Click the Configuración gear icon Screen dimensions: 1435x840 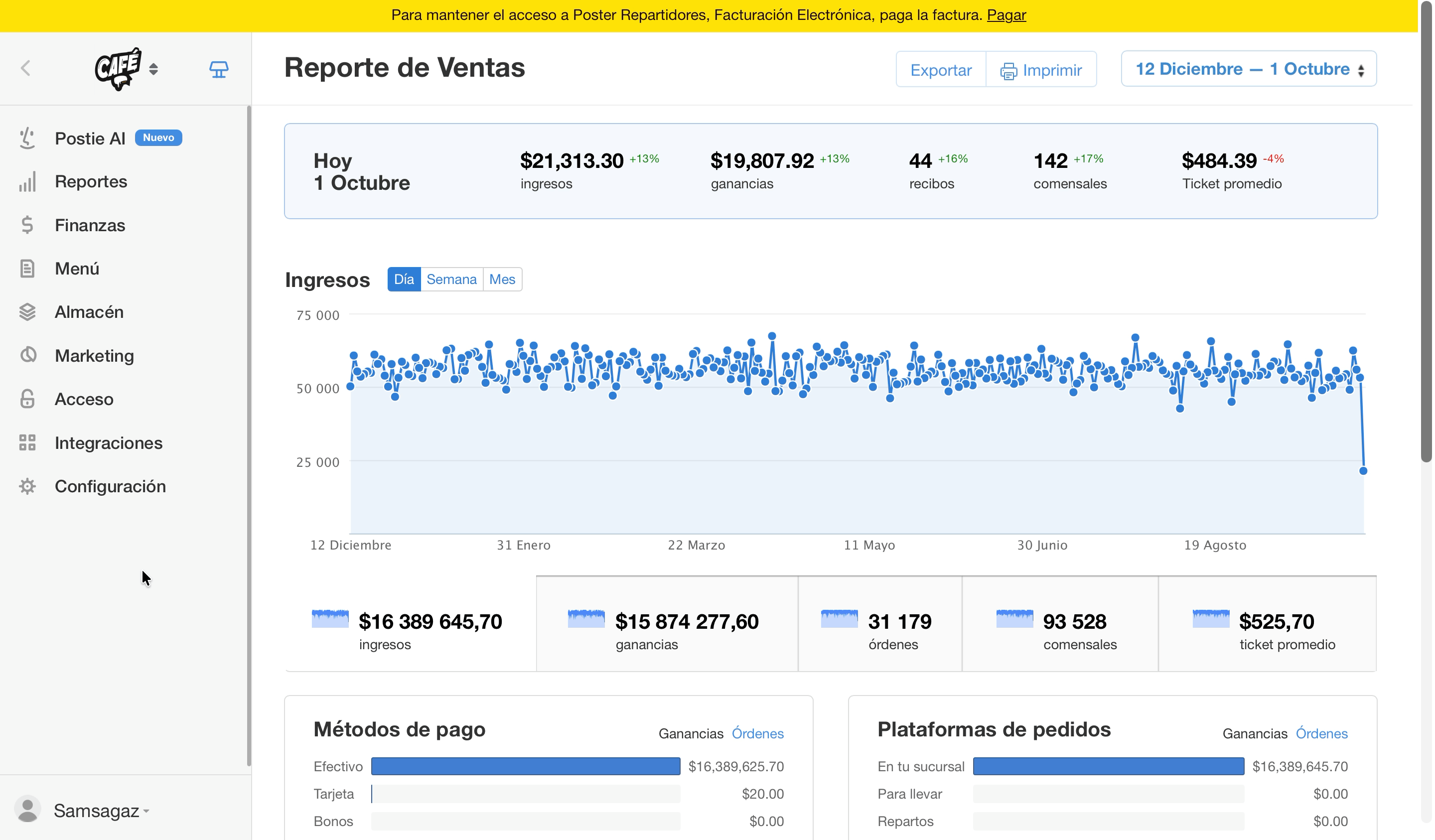[27, 486]
